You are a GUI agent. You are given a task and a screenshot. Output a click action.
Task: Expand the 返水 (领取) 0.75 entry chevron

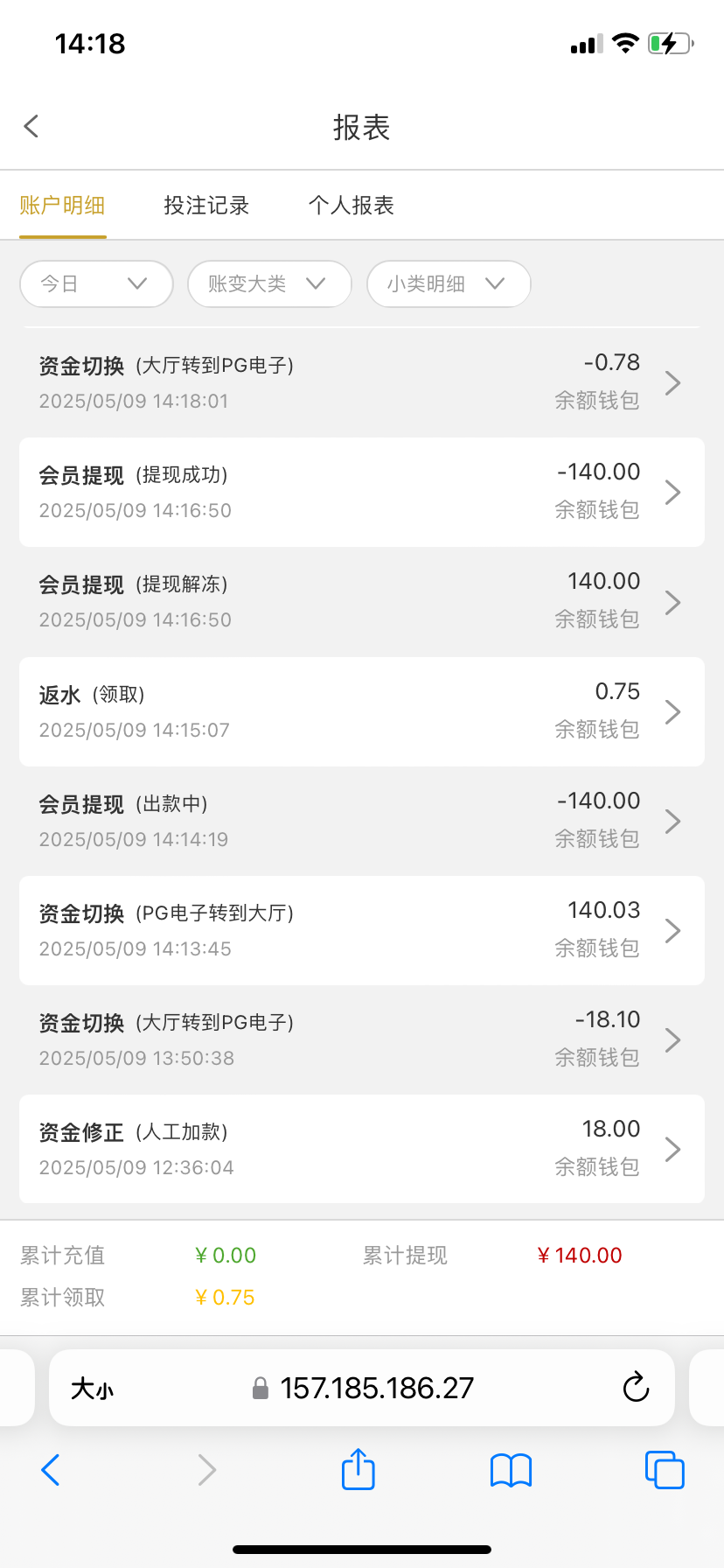pyautogui.click(x=672, y=711)
